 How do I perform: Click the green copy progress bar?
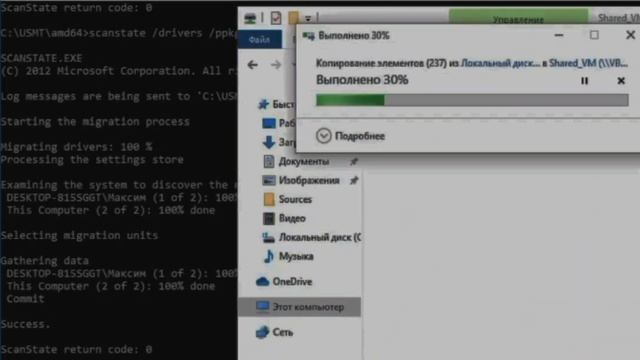pos(472,100)
